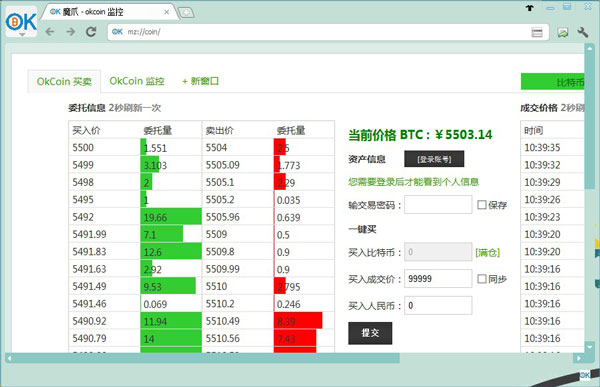This screenshot has height=387, width=600.
Task: Open a new browser tab
Action: coord(186,13)
